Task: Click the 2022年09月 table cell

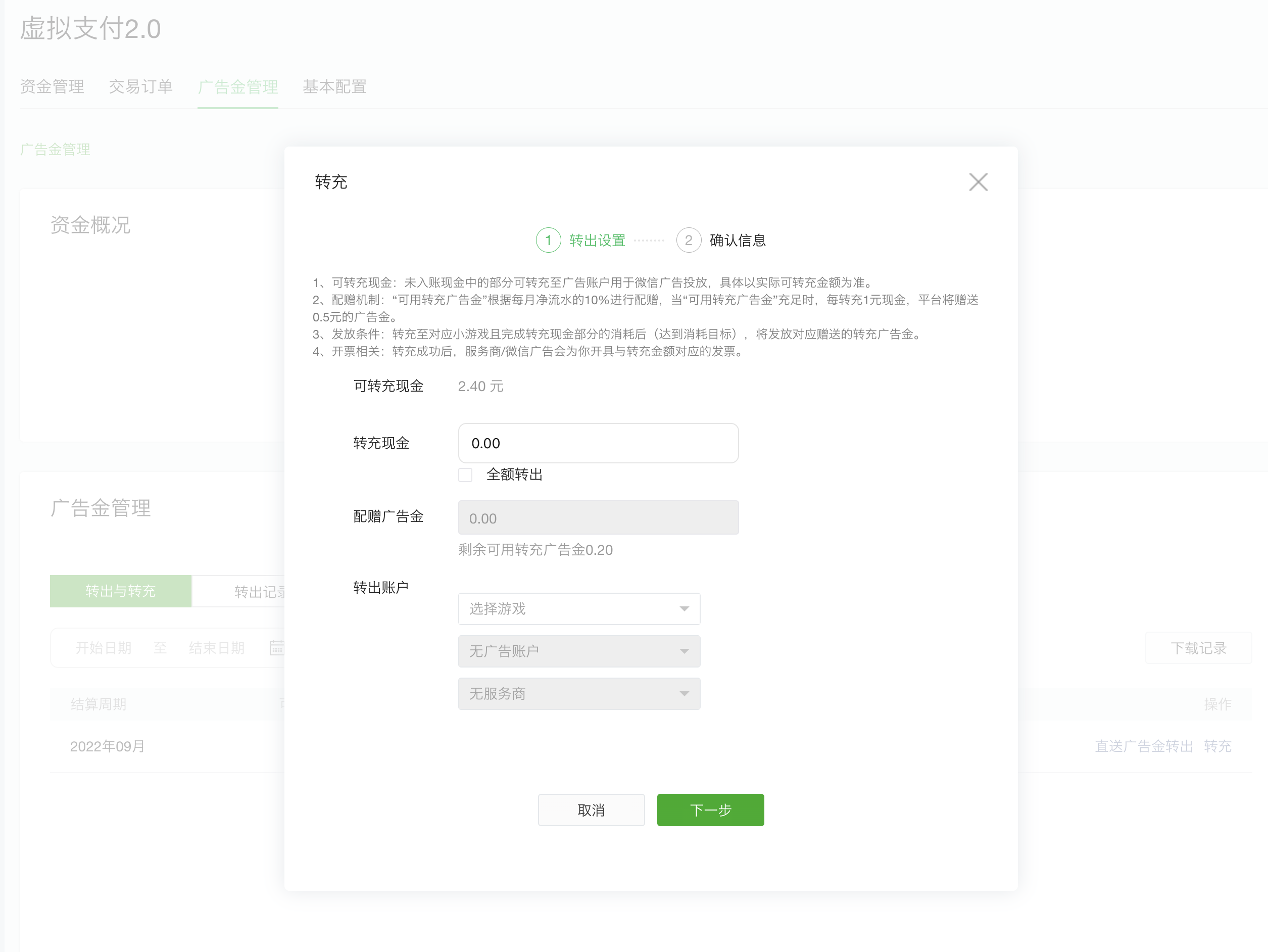Action: 107,746
